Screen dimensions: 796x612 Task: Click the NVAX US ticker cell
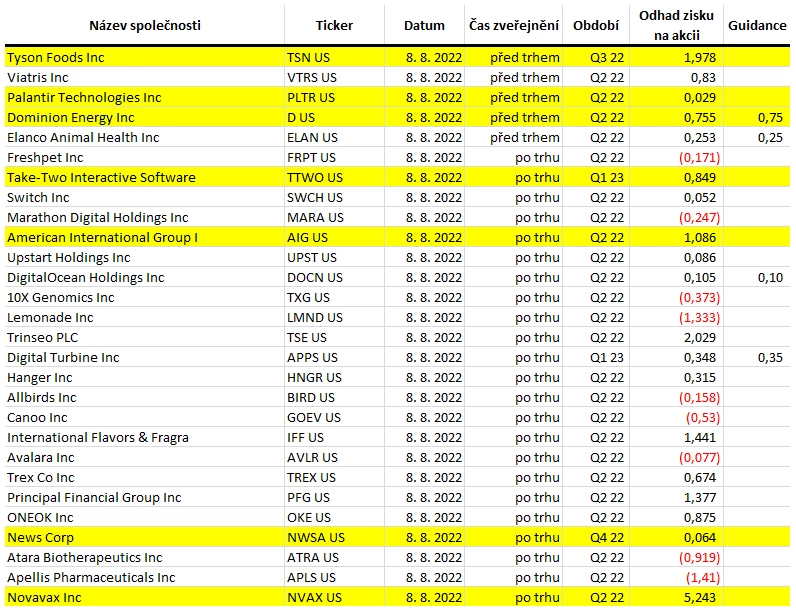334,597
